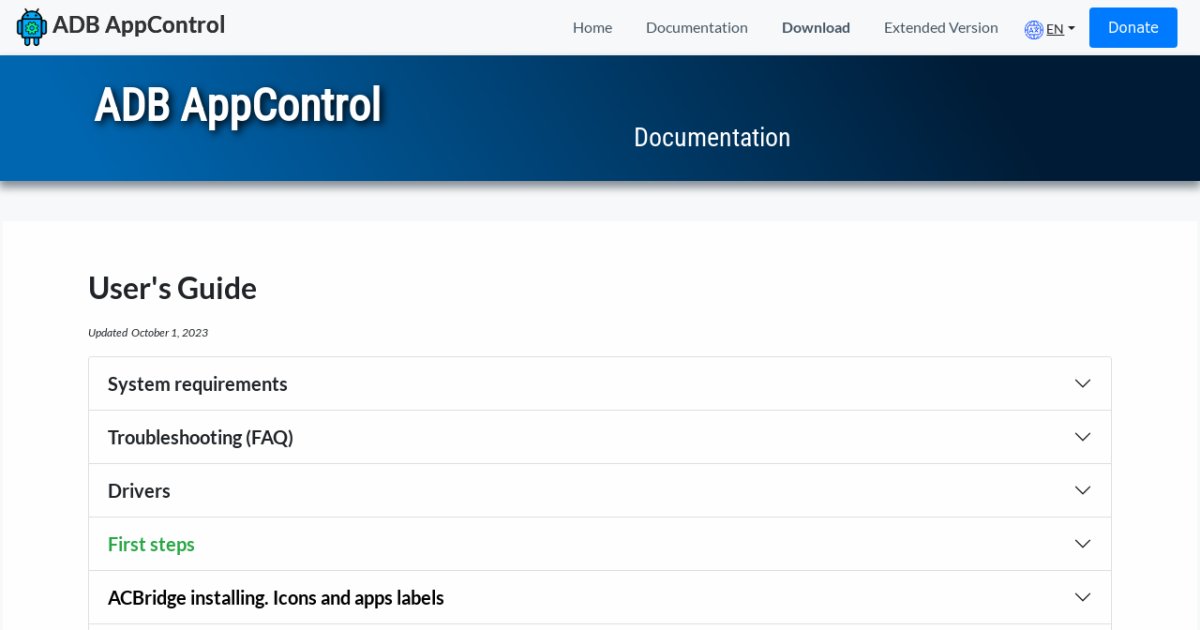Screen dimensions: 1200x630
Task: Expand the First steps section
Action: (x=600, y=544)
